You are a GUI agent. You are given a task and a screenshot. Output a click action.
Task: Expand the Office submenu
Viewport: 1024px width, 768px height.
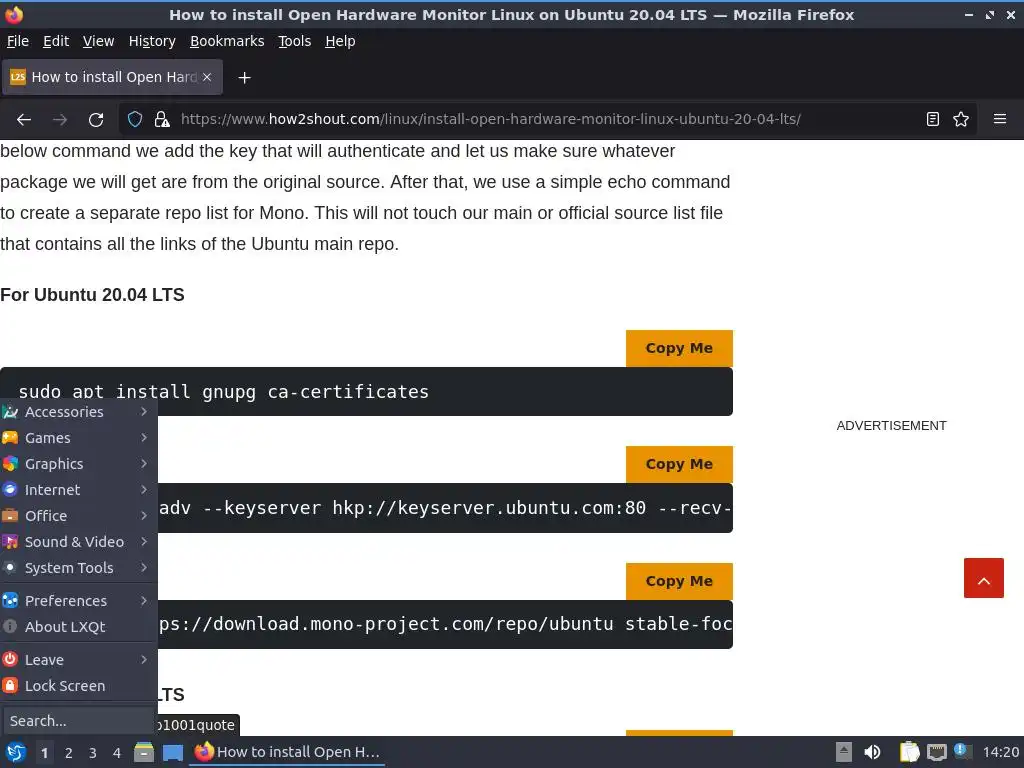(x=78, y=516)
